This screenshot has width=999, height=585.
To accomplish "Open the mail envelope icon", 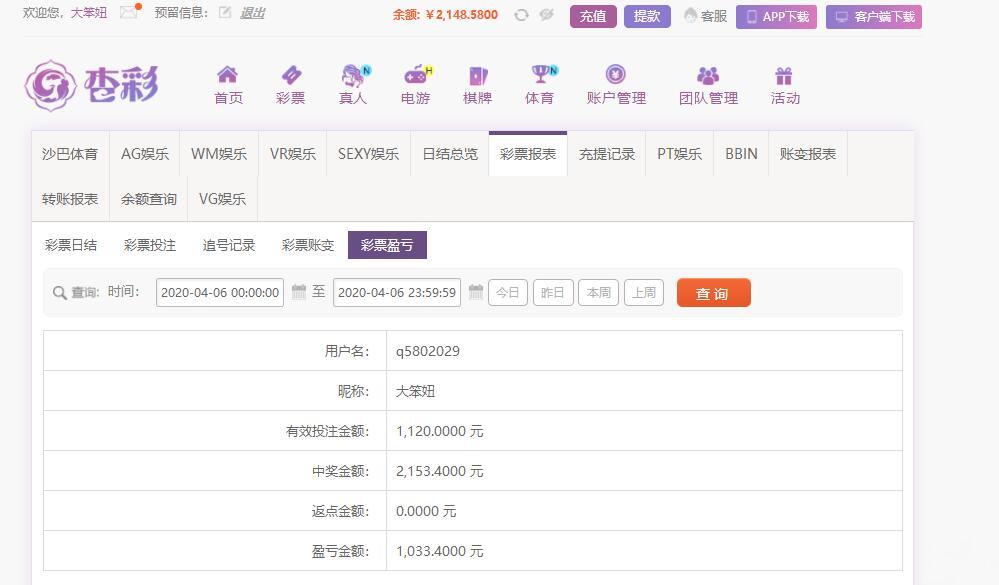I will click(x=129, y=12).
